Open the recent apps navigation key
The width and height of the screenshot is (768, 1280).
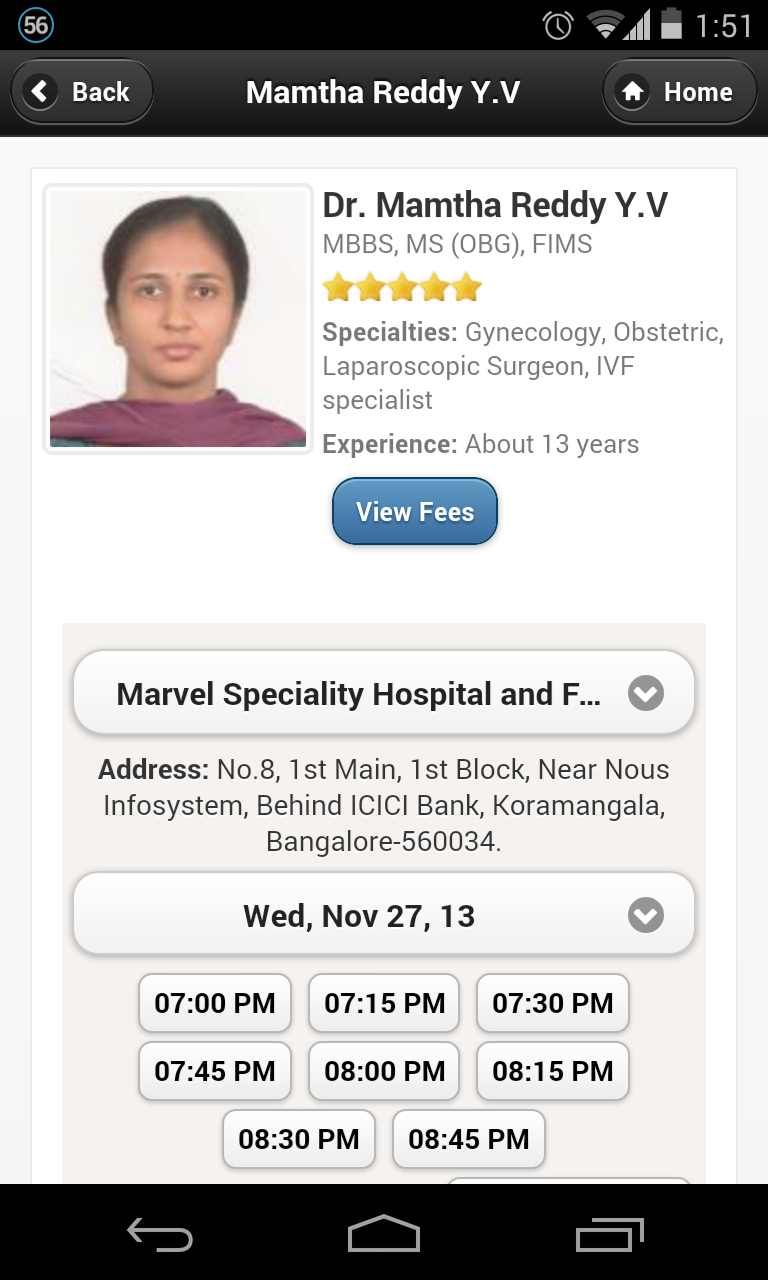pos(609,1234)
